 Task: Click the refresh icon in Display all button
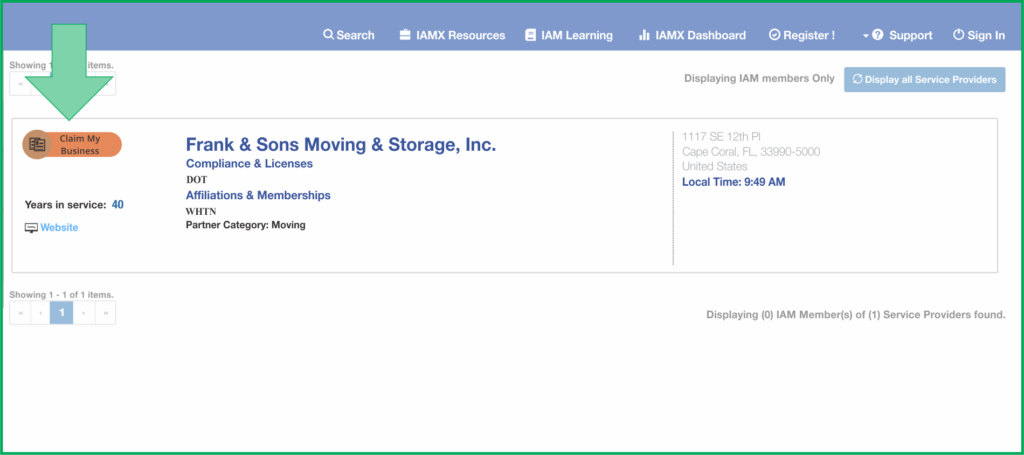pos(857,79)
